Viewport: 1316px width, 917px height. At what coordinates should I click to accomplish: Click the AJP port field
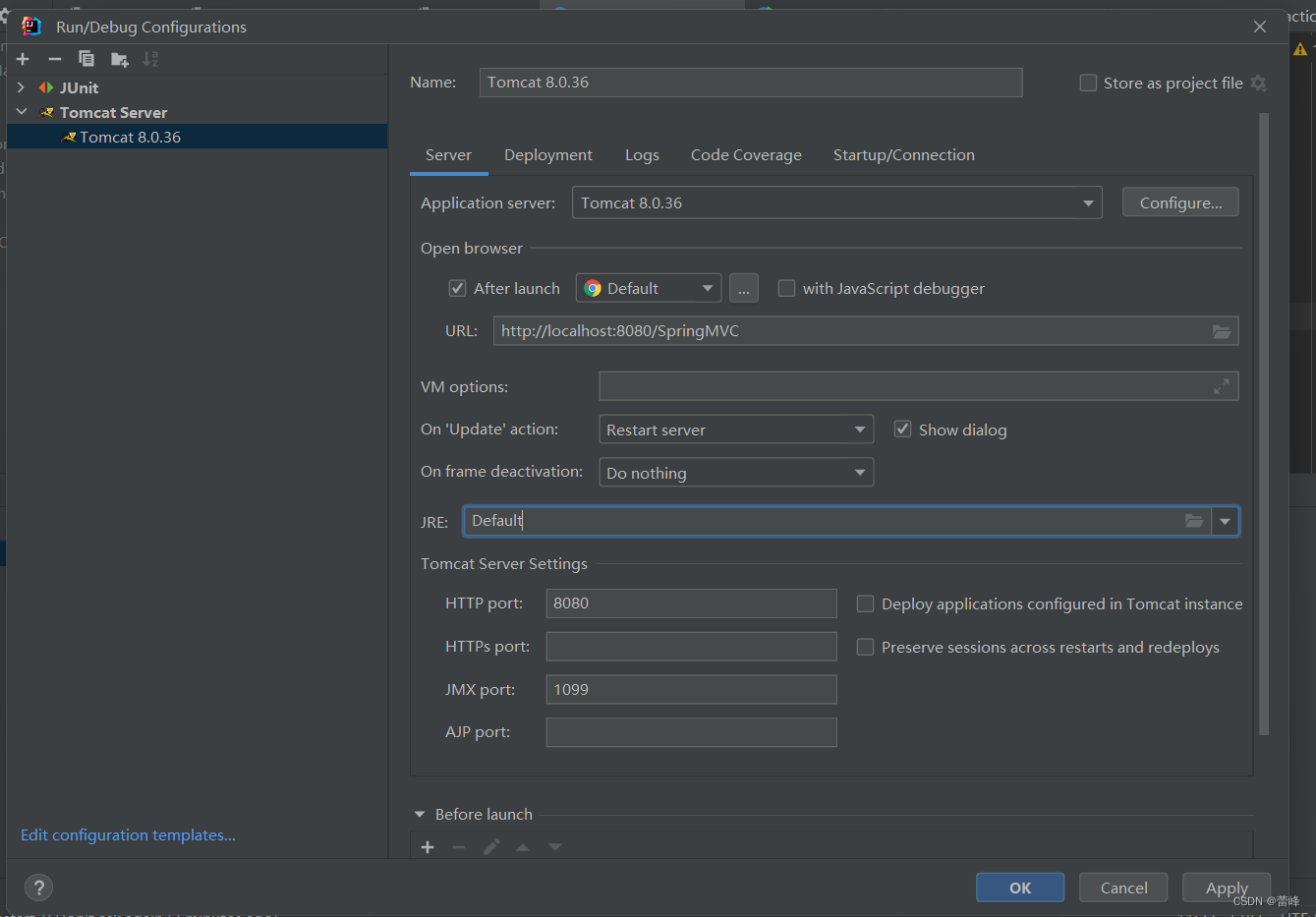pos(691,732)
